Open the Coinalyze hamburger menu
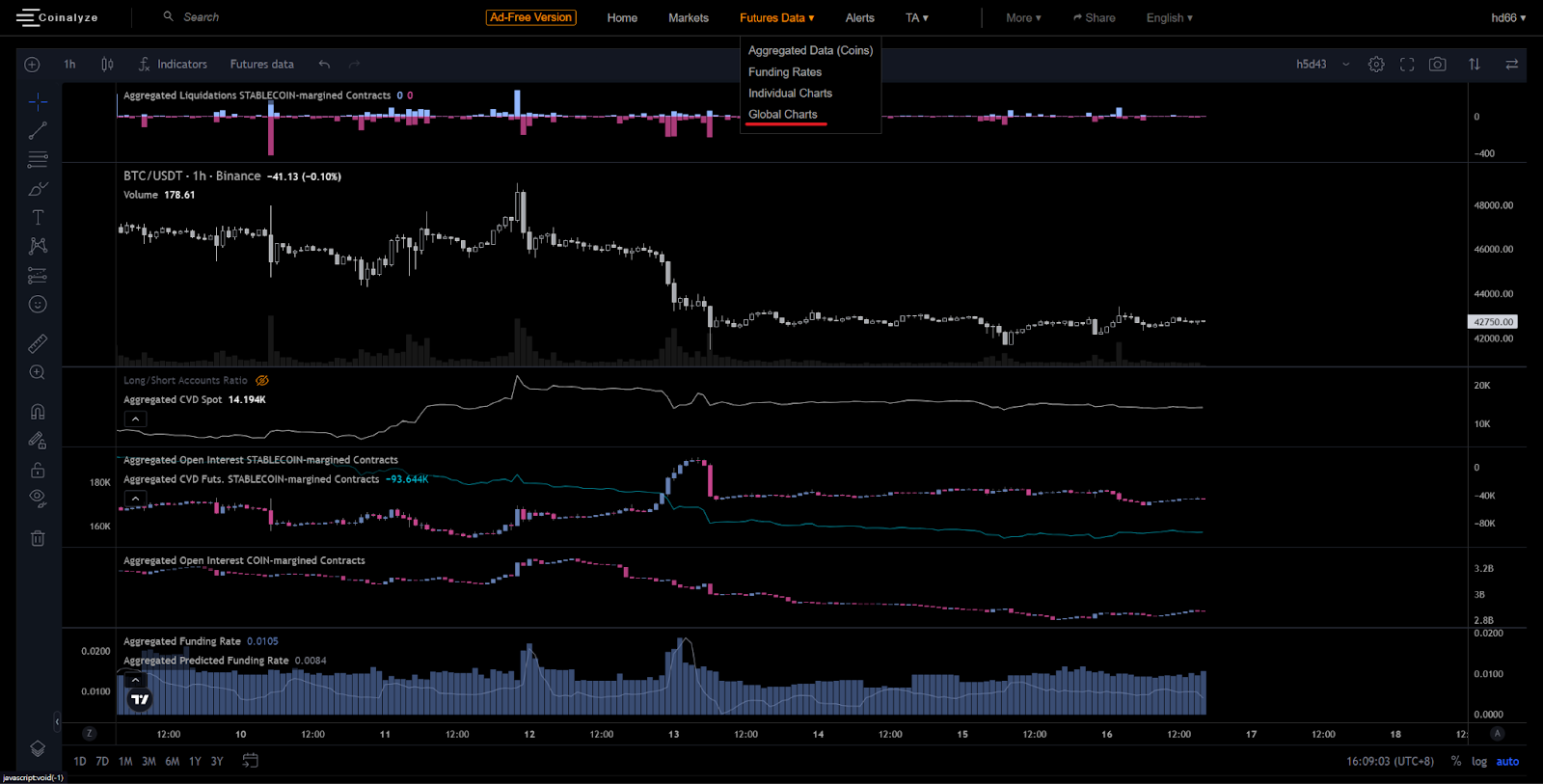 pos(27,17)
